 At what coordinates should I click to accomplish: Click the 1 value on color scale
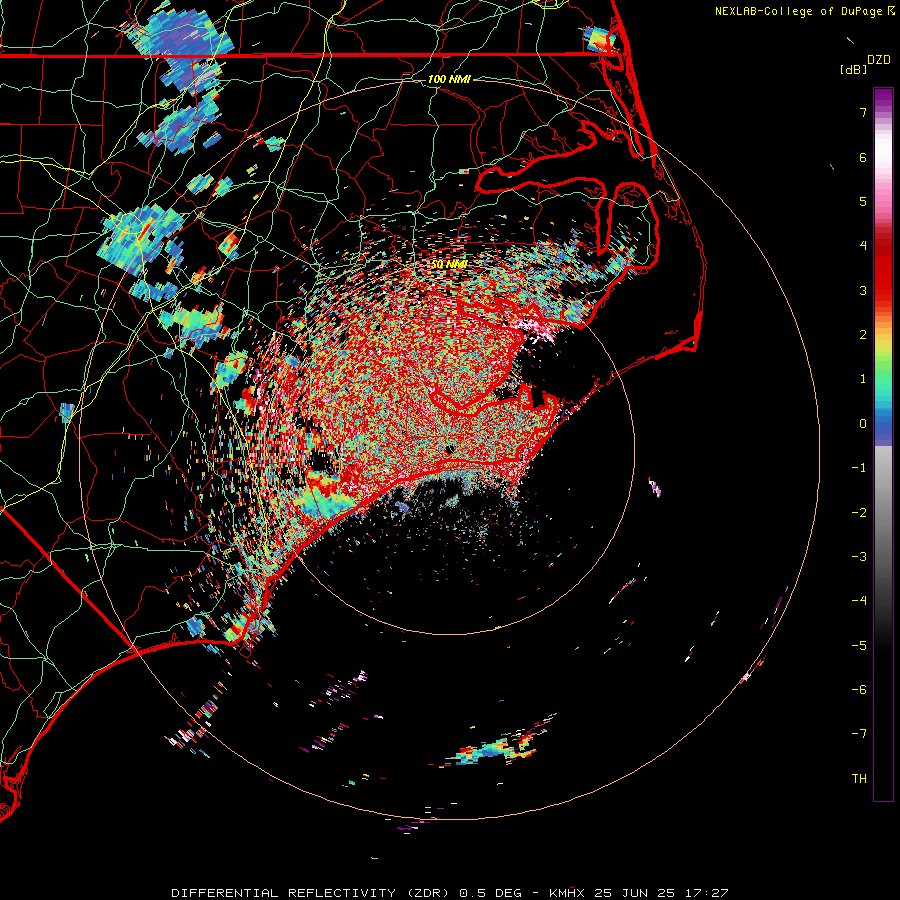point(863,379)
